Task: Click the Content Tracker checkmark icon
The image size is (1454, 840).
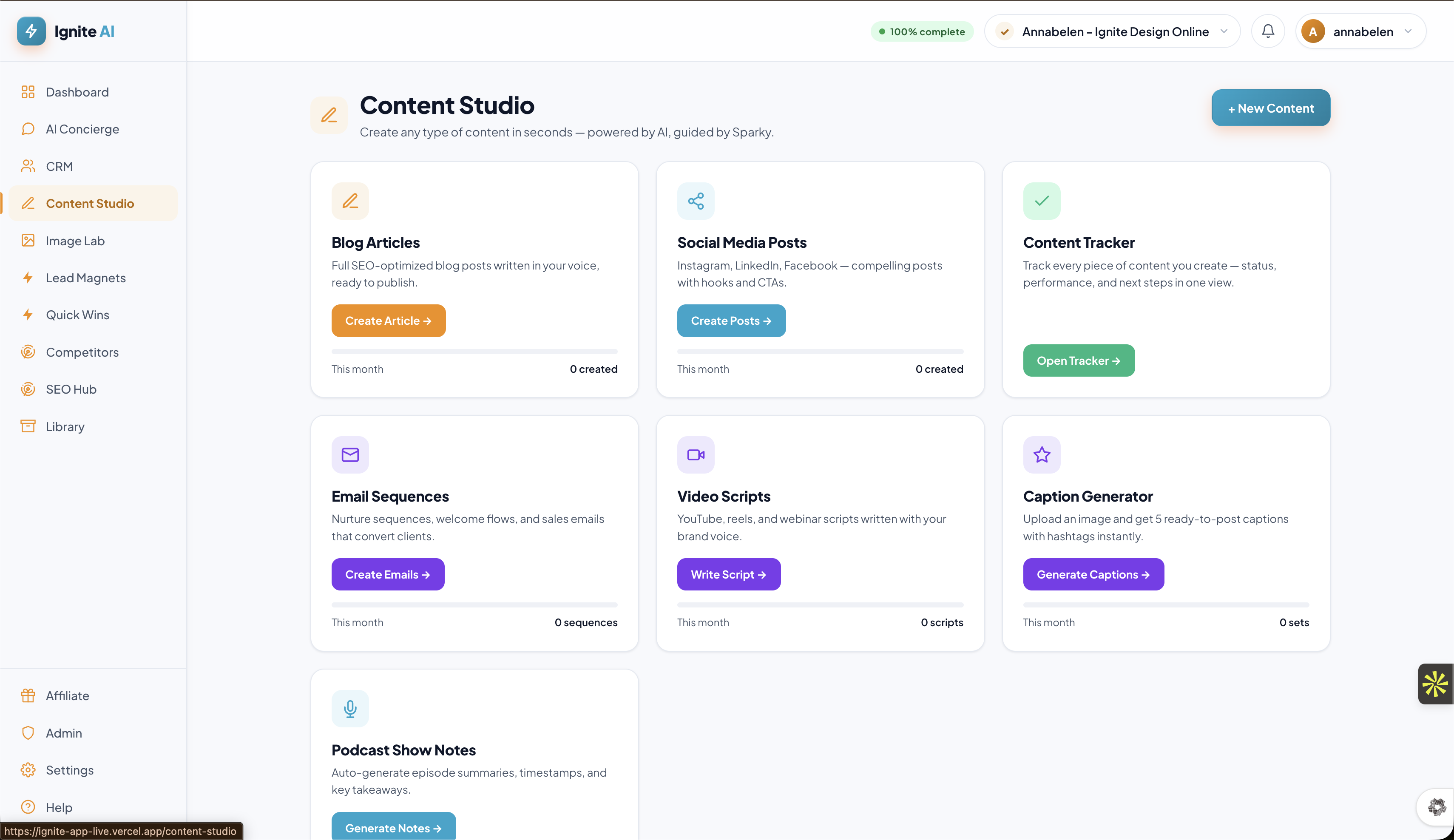Action: pyautogui.click(x=1042, y=201)
